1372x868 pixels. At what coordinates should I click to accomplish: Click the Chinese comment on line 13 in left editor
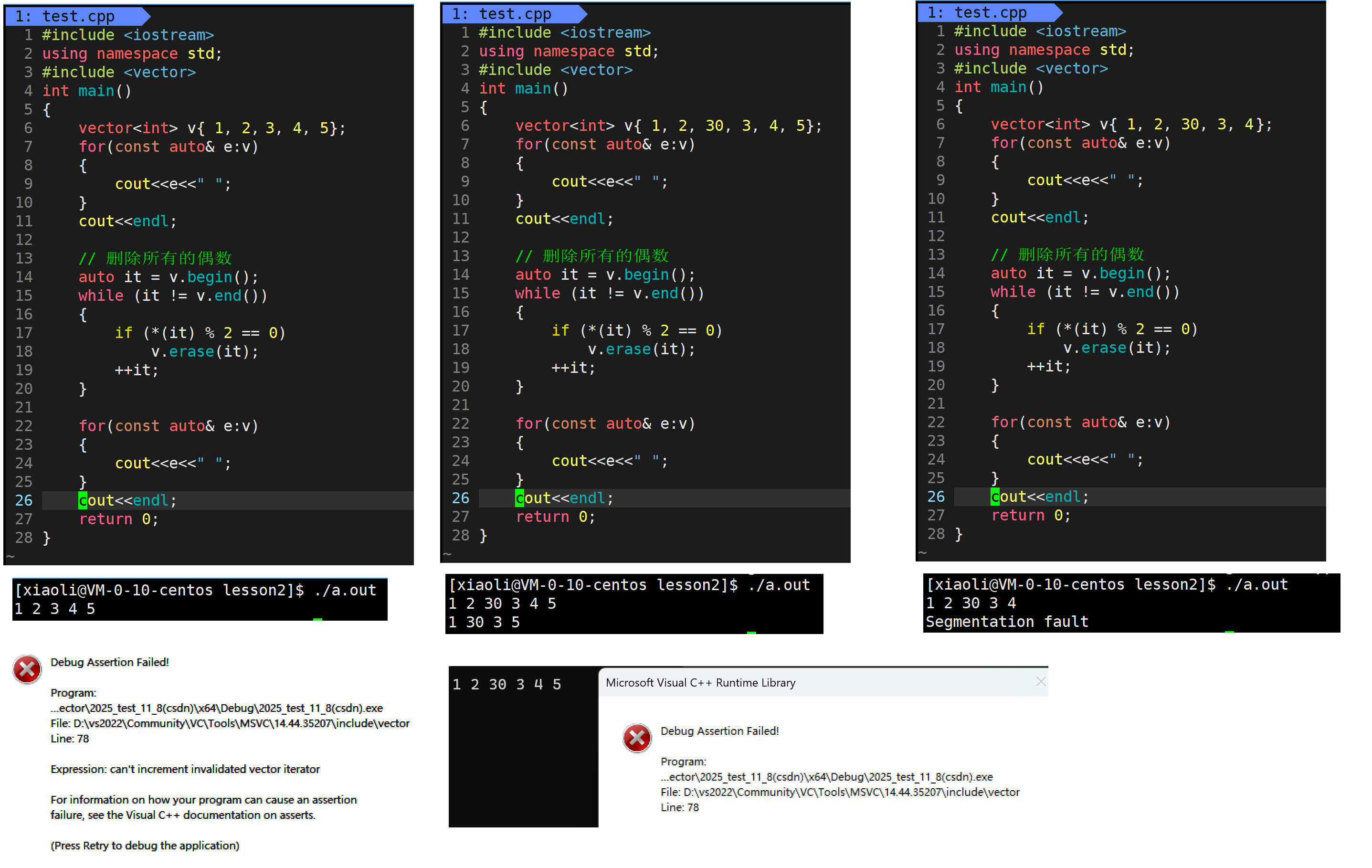pyautogui.click(x=155, y=258)
